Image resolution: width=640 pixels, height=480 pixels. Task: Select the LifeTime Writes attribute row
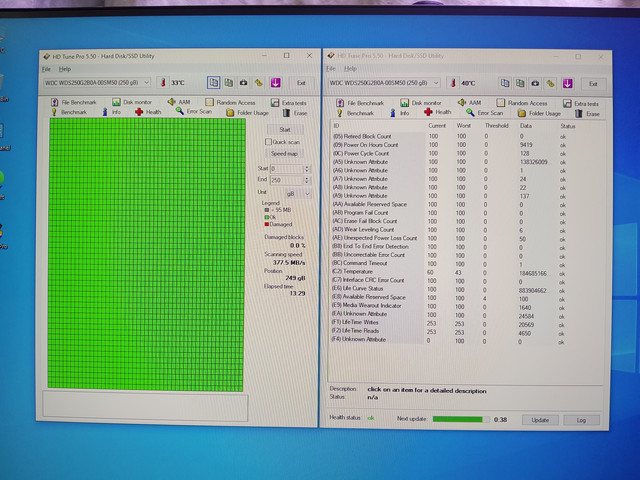click(449, 323)
